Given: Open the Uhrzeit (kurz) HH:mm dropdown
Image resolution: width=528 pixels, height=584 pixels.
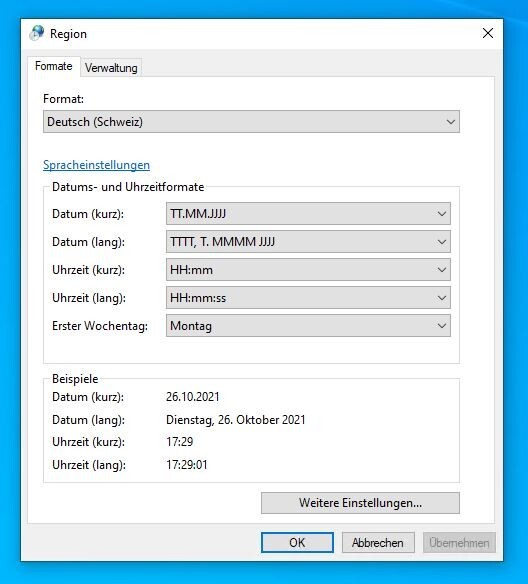Looking at the screenshot, I should [x=308, y=270].
